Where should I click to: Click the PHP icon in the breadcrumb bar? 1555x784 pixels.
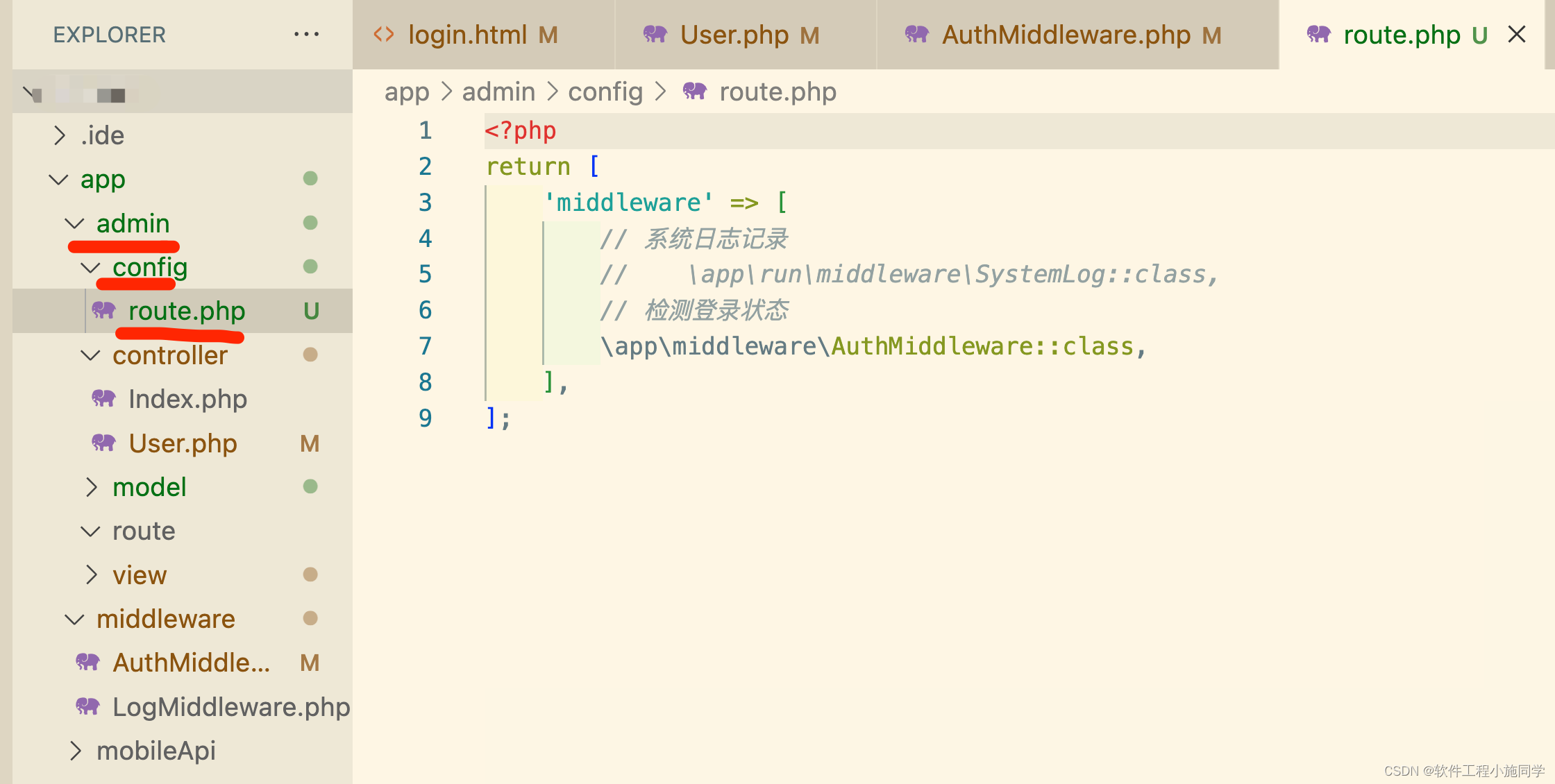(x=694, y=91)
